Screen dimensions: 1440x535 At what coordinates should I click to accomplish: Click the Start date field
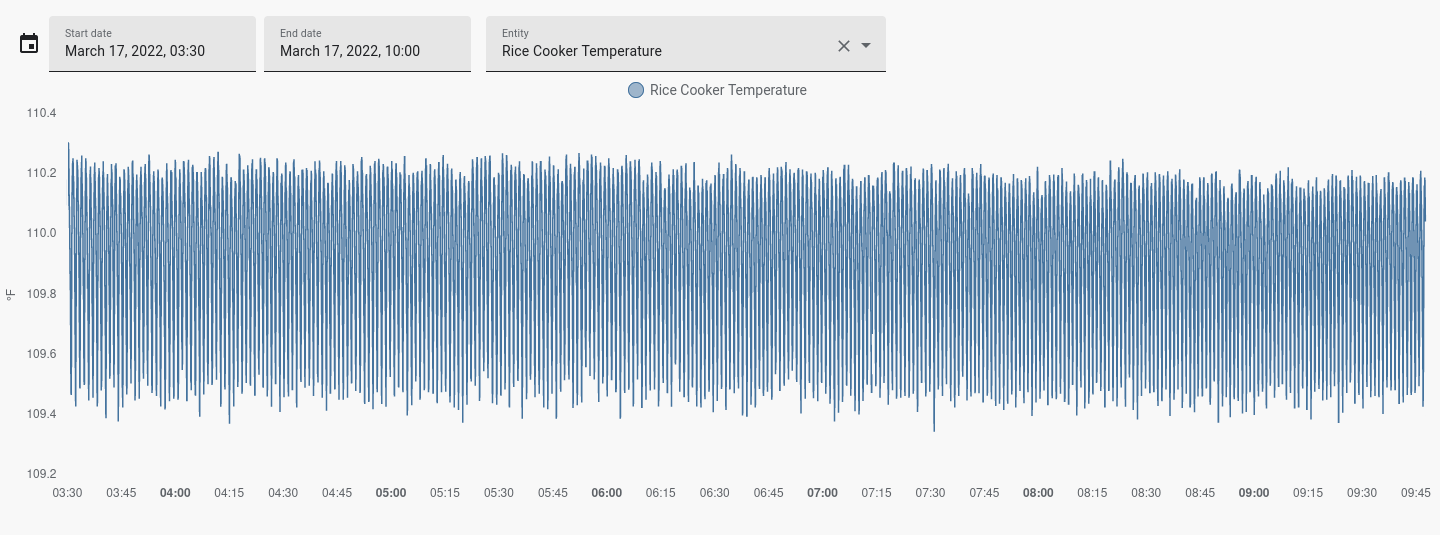coord(152,44)
